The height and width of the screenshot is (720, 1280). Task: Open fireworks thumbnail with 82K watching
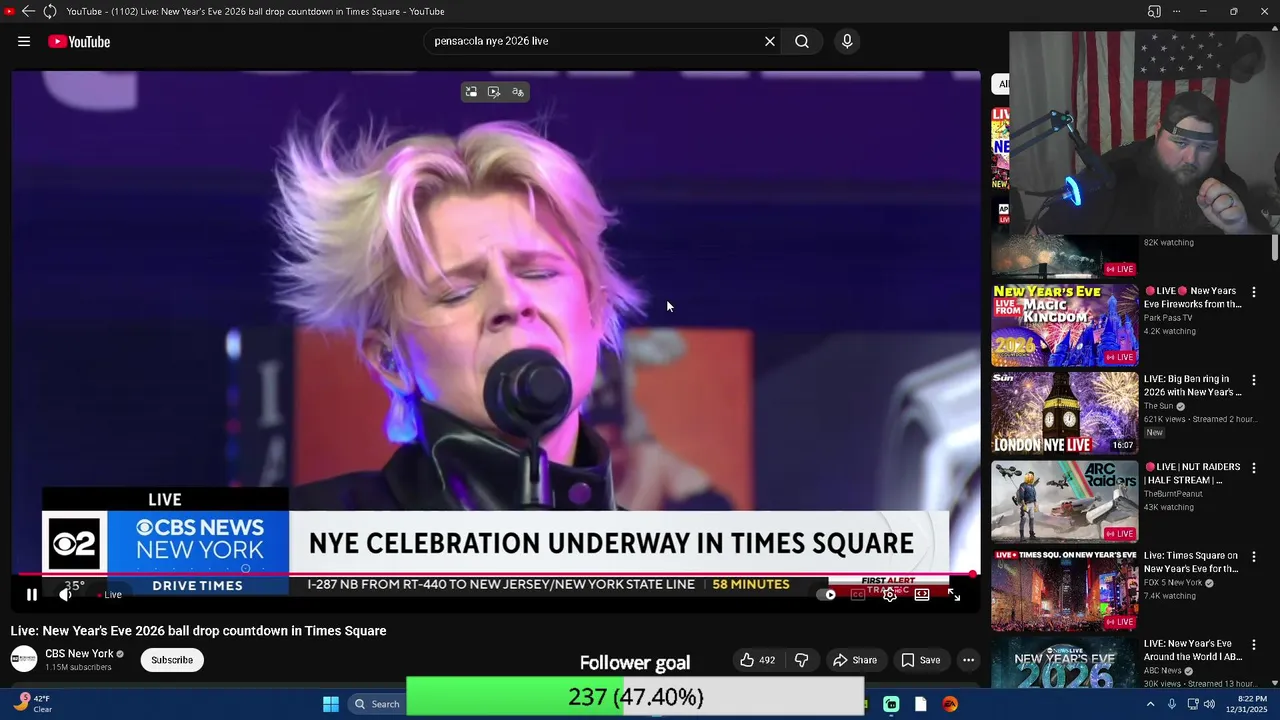coord(1065,257)
